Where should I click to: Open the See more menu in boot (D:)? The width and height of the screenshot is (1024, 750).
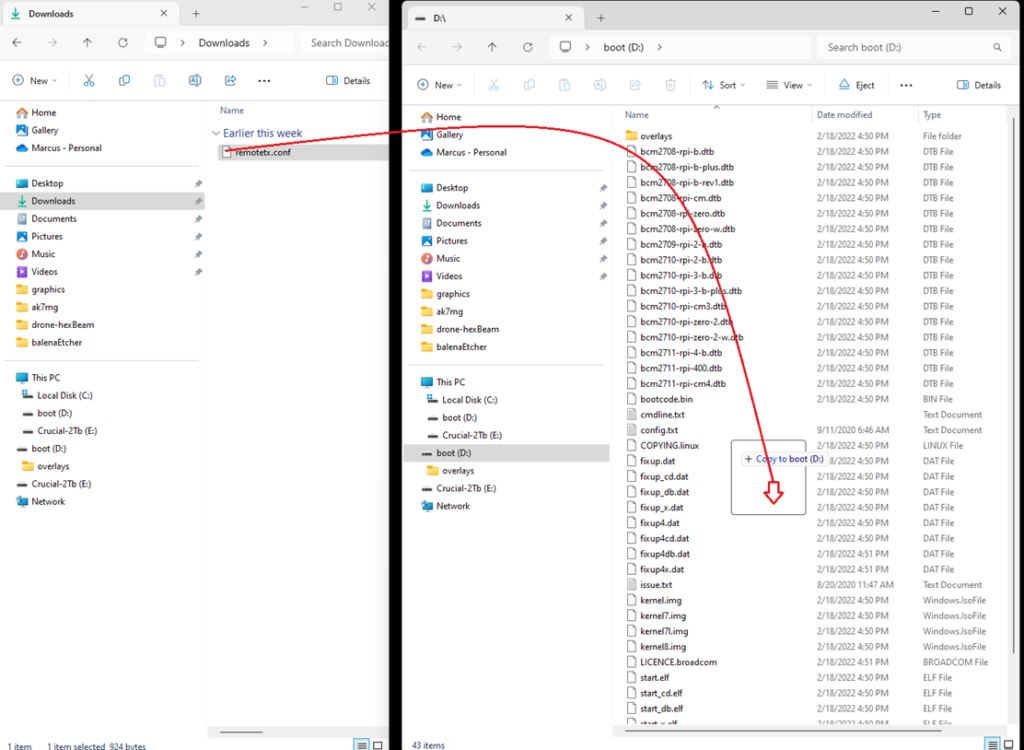(906, 84)
